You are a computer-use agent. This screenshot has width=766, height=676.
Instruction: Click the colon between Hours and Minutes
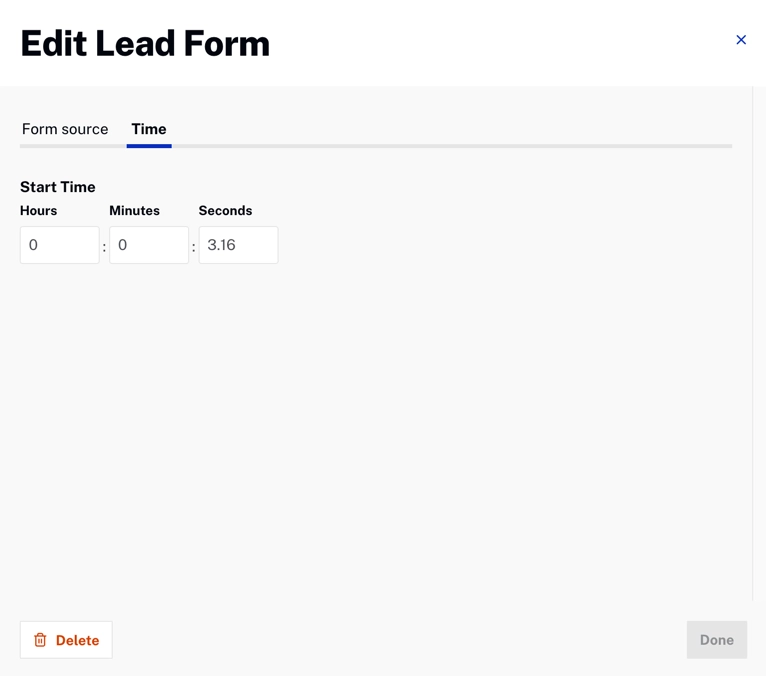[x=104, y=247]
